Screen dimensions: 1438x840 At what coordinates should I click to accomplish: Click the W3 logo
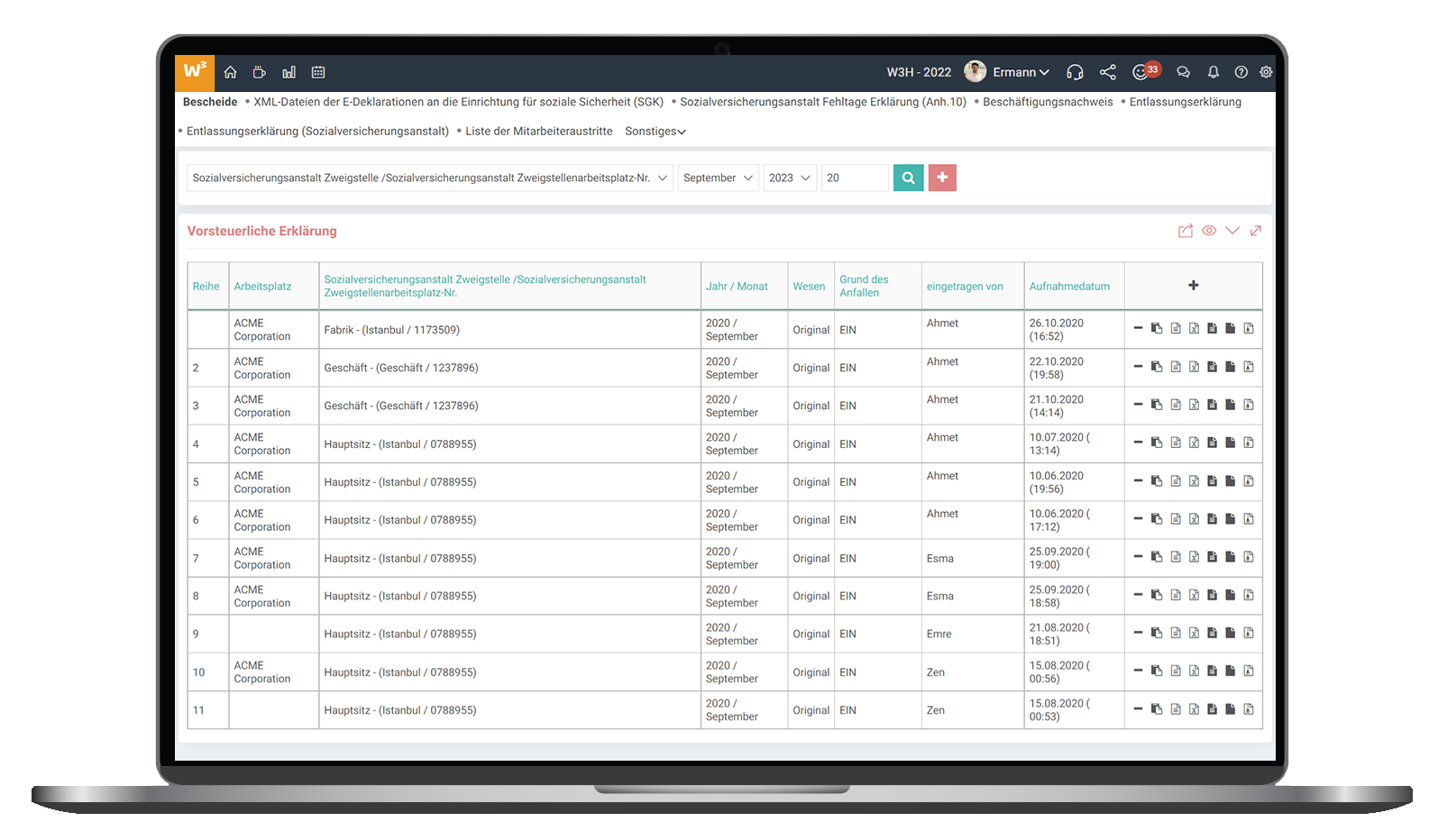coord(195,71)
